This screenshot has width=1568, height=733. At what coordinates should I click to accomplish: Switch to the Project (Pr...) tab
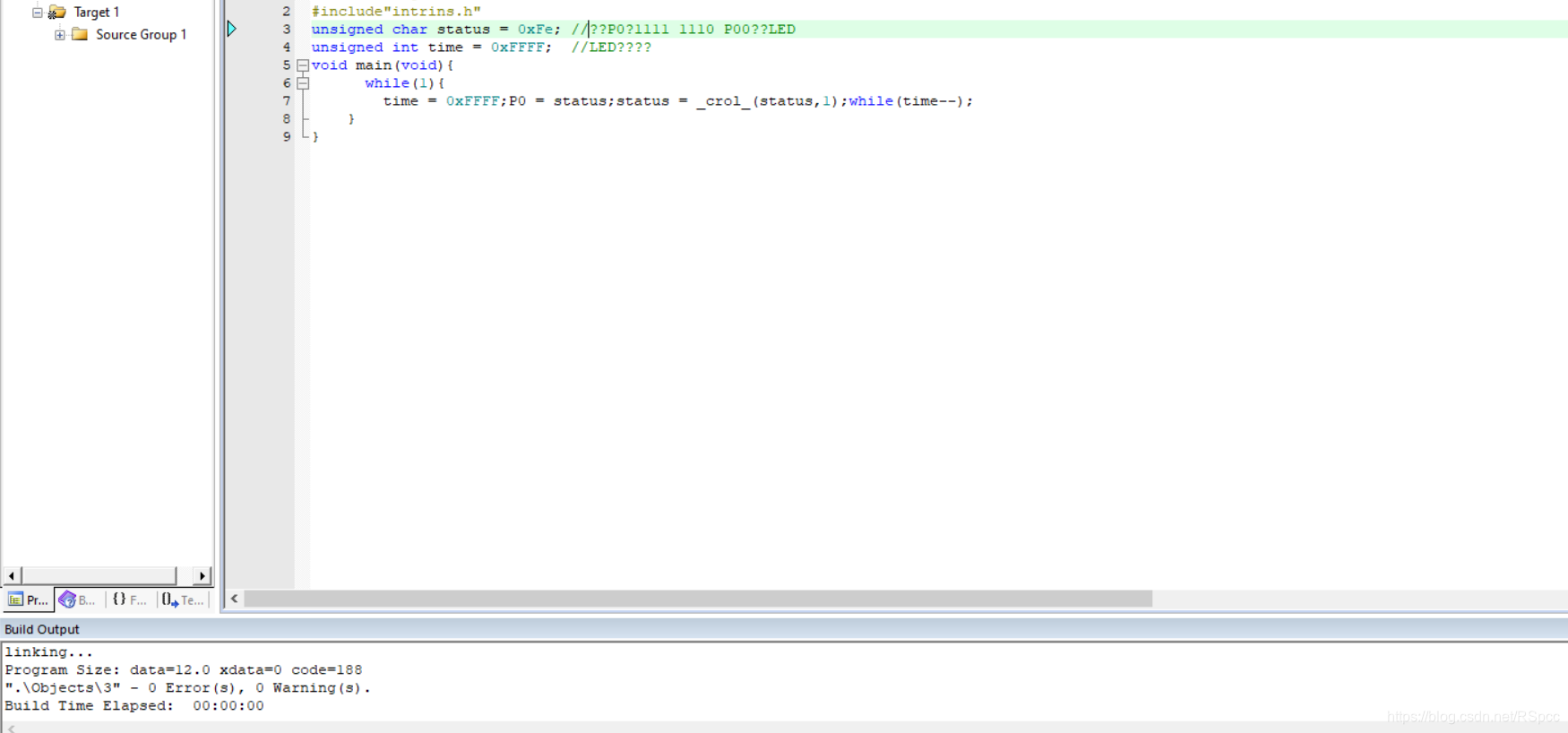(x=29, y=599)
